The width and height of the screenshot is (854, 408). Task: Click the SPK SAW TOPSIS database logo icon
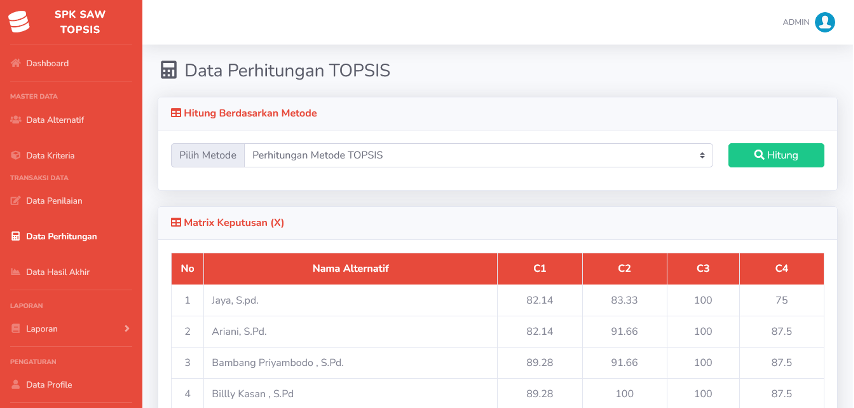[19, 22]
